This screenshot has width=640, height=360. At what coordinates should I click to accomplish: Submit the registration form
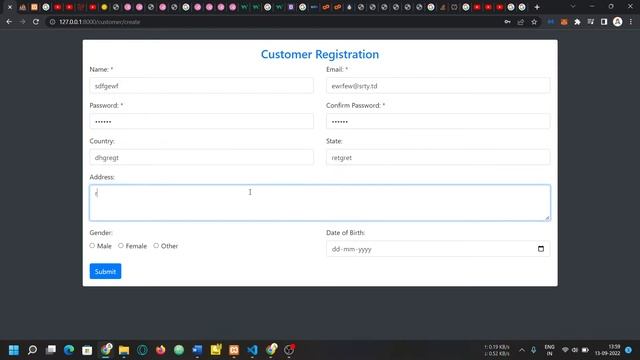tap(105, 271)
